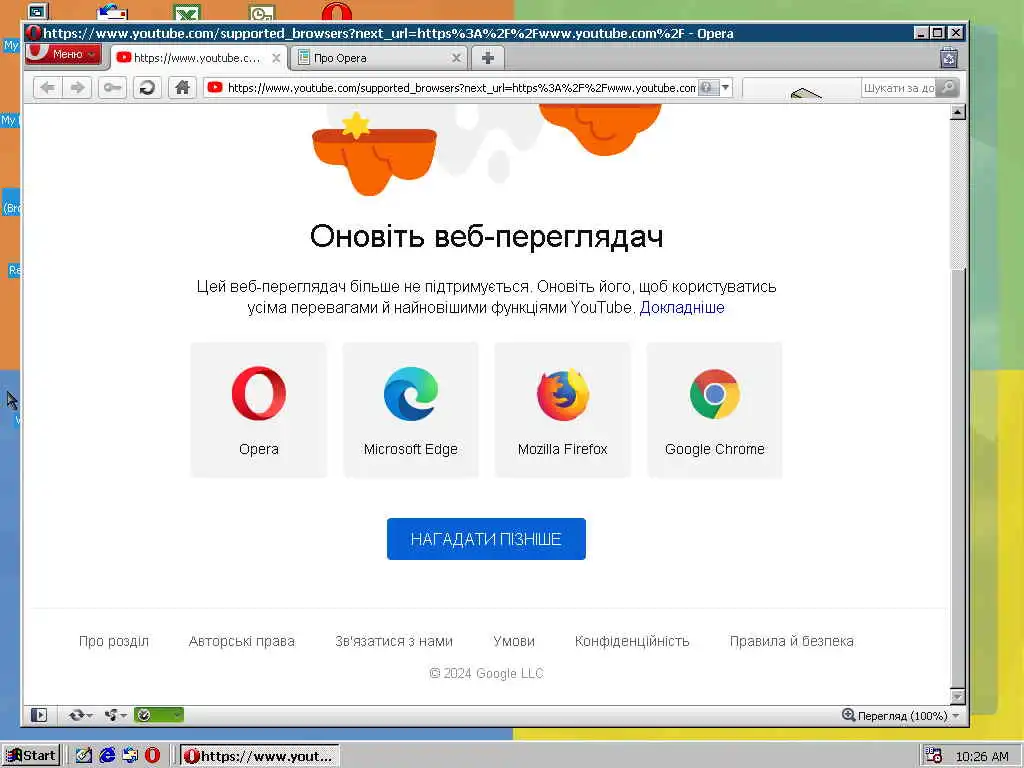
Task: Open the Outlook Express quick launch icon
Action: [130, 756]
